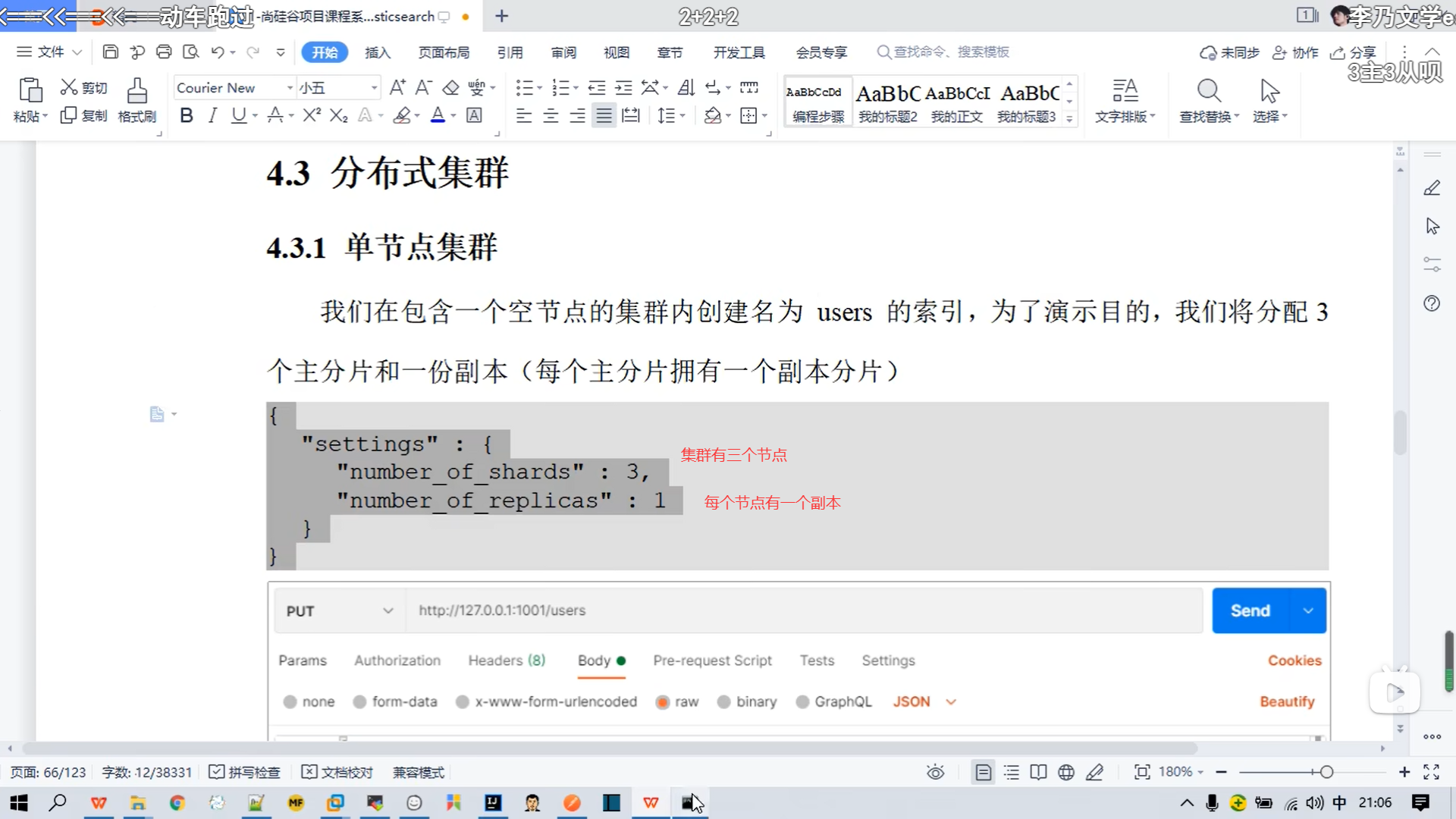The width and height of the screenshot is (1456, 819).
Task: Toggle the spell check checkbox
Action: click(217, 772)
